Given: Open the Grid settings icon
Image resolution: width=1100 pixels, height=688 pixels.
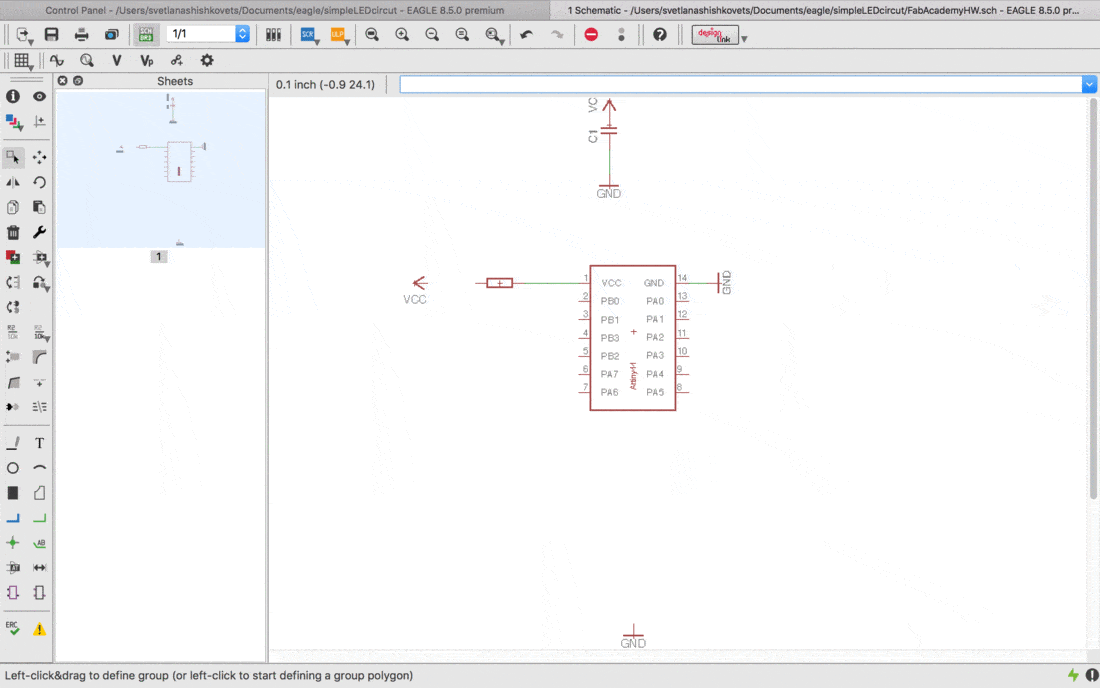Looking at the screenshot, I should tap(22, 61).
